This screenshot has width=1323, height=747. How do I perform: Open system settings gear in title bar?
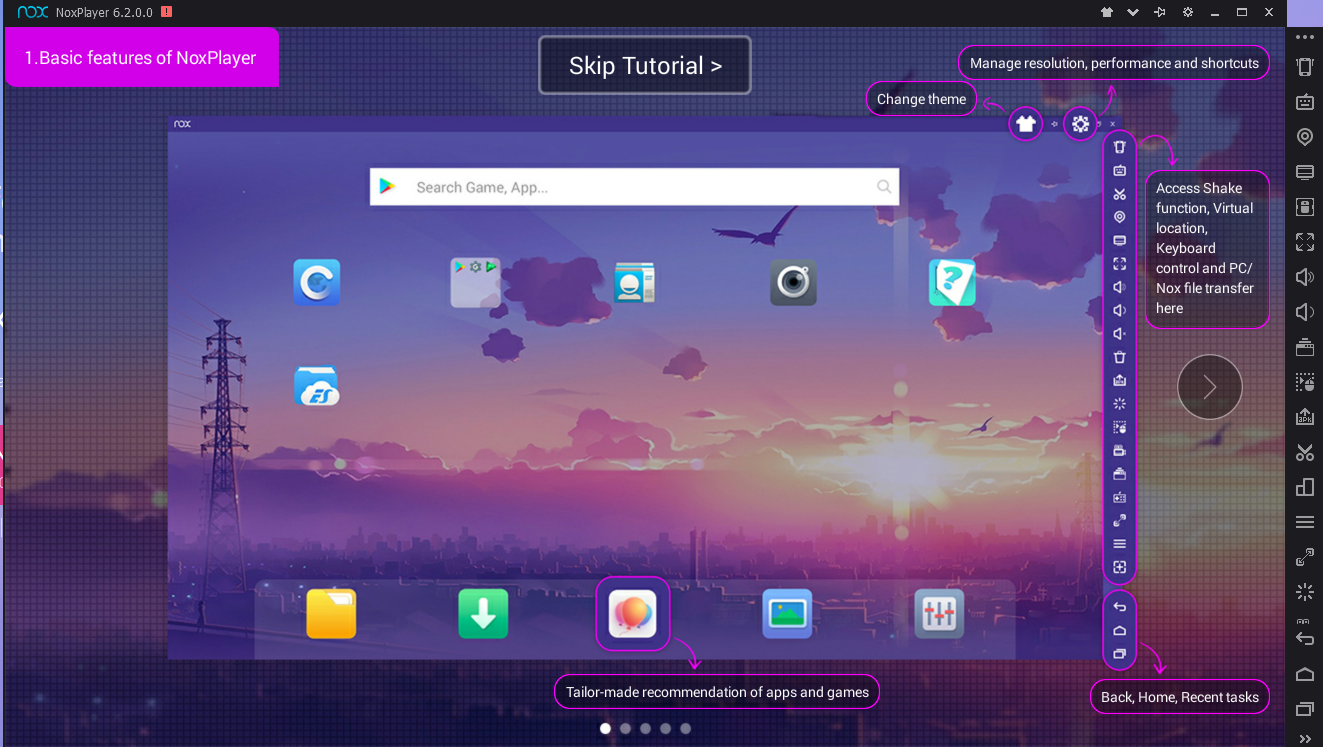(1187, 12)
